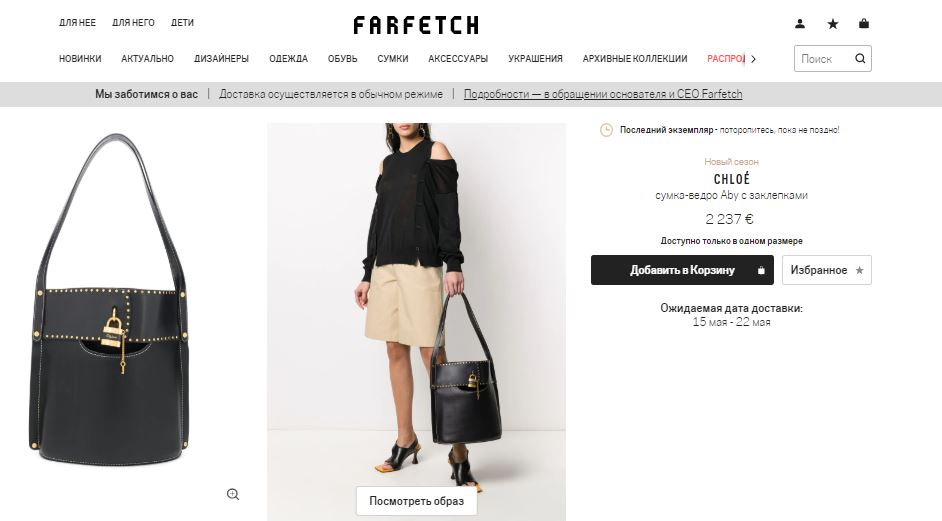Open the wishlist star icon in header
The image size is (942, 521).
833,23
